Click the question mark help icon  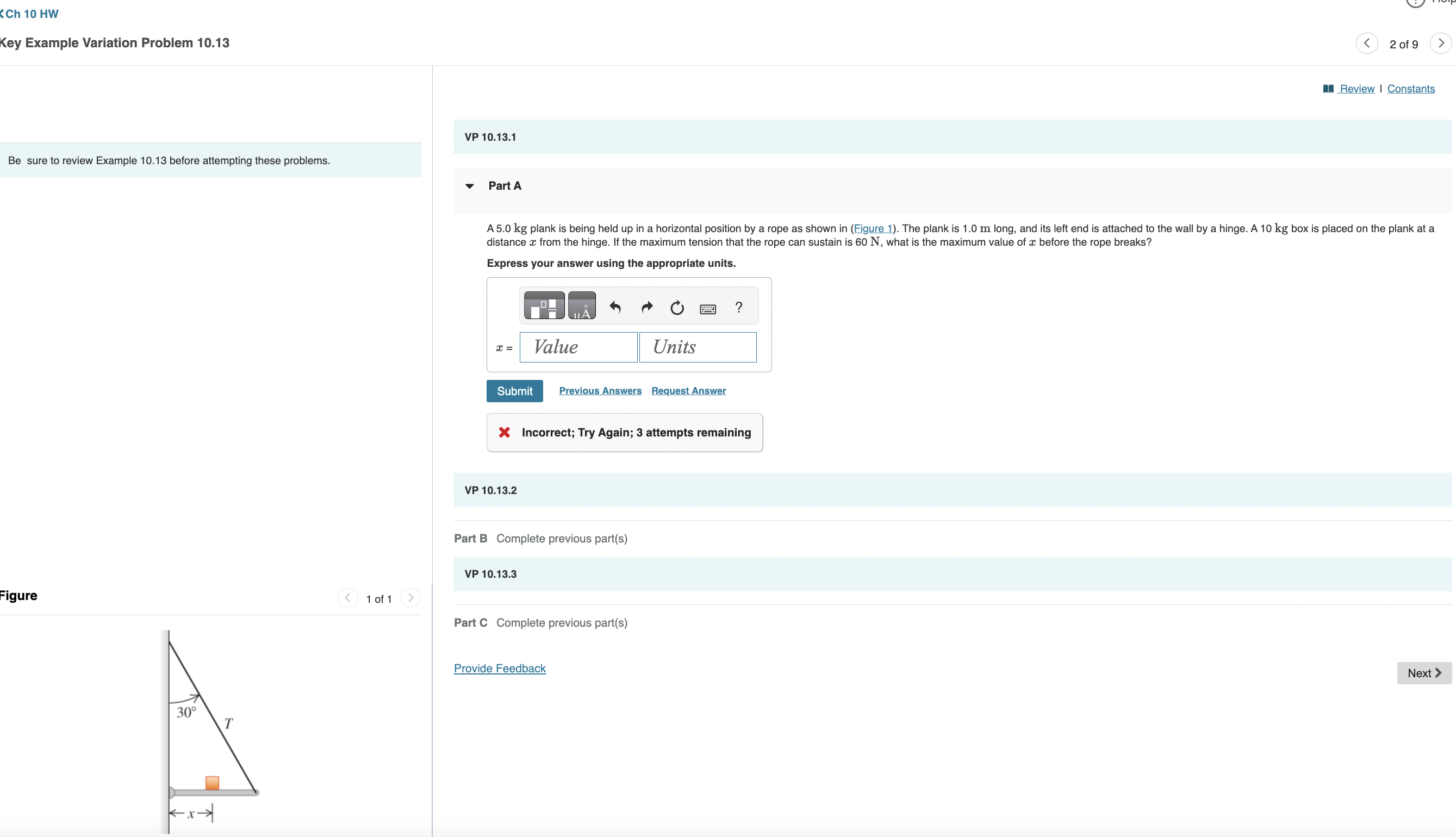click(x=738, y=308)
